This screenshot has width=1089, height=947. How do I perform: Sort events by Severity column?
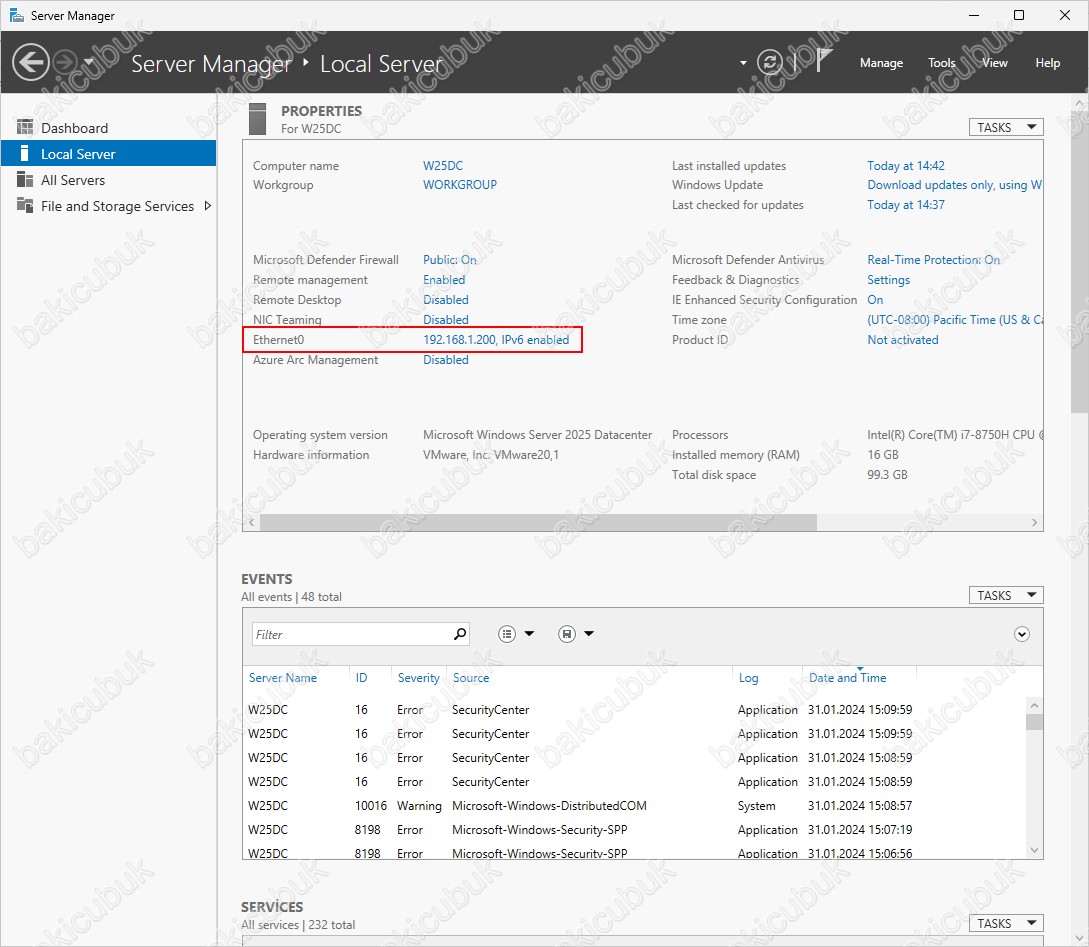418,678
